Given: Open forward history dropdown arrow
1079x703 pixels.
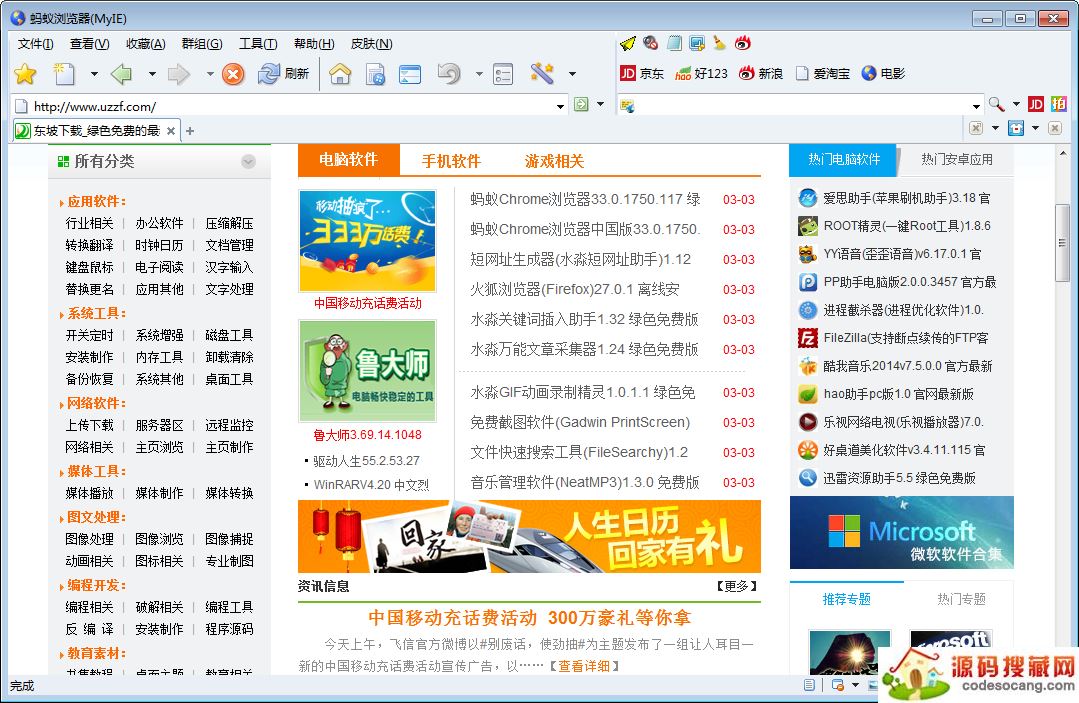Looking at the screenshot, I should pos(210,74).
